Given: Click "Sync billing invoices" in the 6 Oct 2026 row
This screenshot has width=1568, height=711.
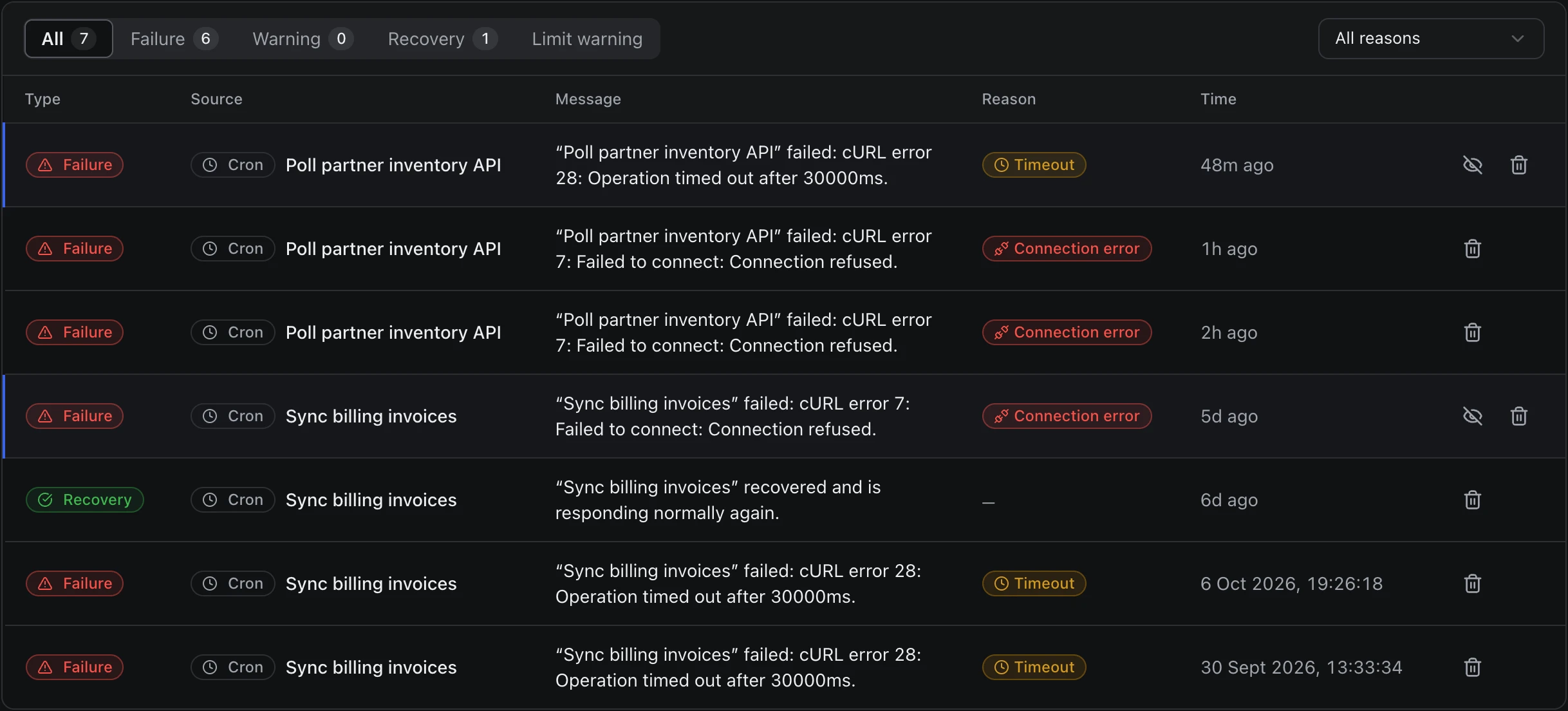Looking at the screenshot, I should [371, 584].
